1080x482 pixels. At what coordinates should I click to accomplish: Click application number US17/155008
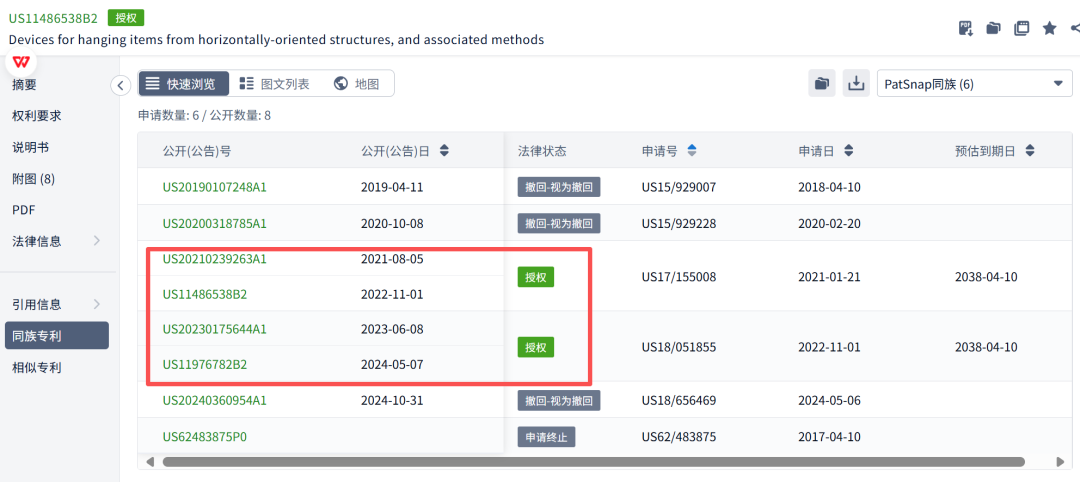tap(678, 277)
